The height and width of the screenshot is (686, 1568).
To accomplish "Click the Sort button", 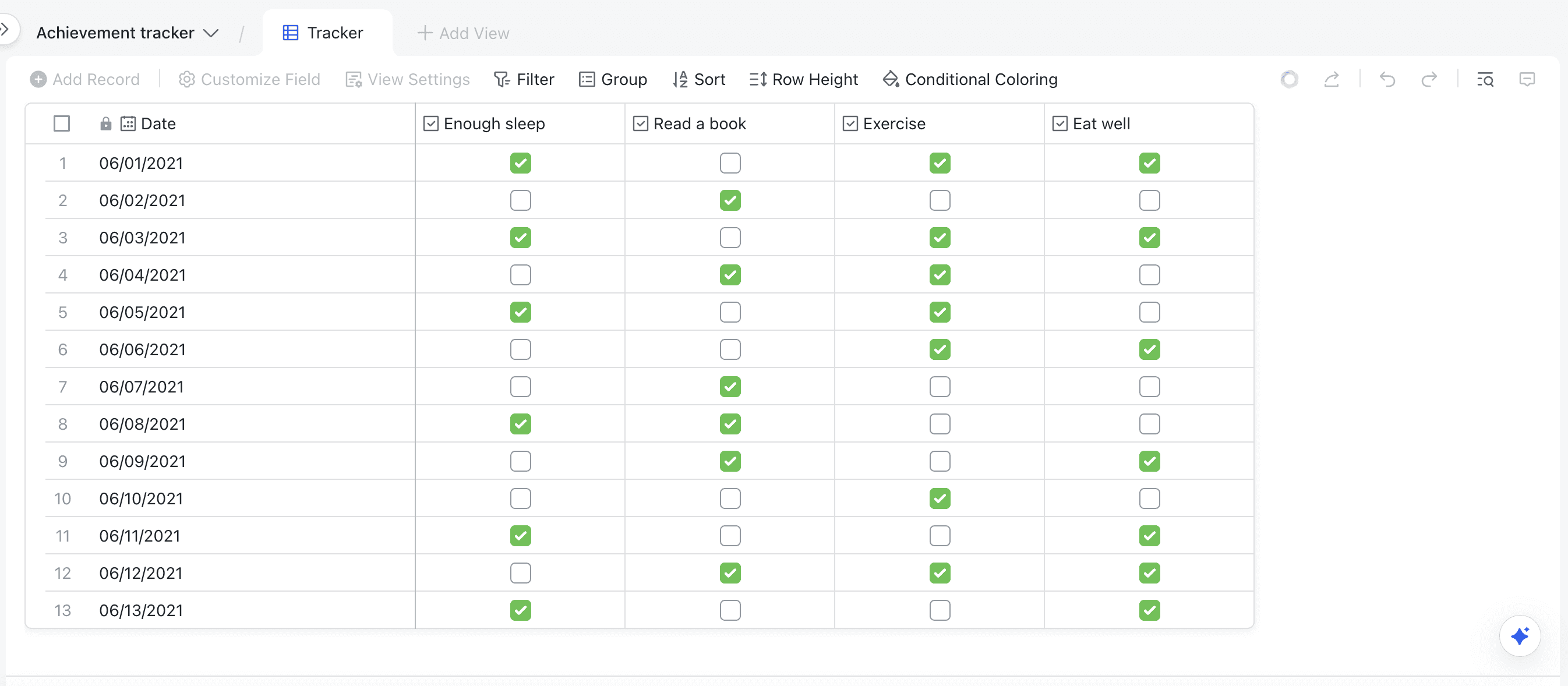I will (x=699, y=79).
